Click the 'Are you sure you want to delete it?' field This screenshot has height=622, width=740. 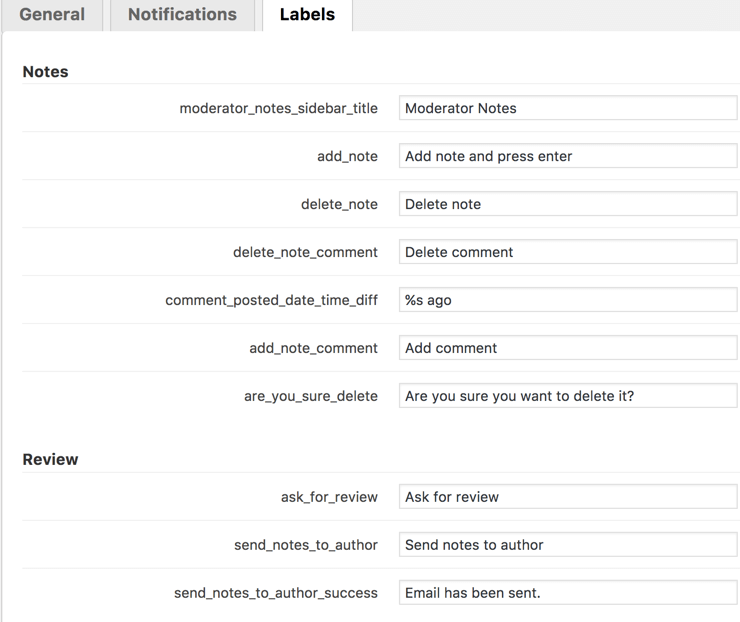click(567, 396)
